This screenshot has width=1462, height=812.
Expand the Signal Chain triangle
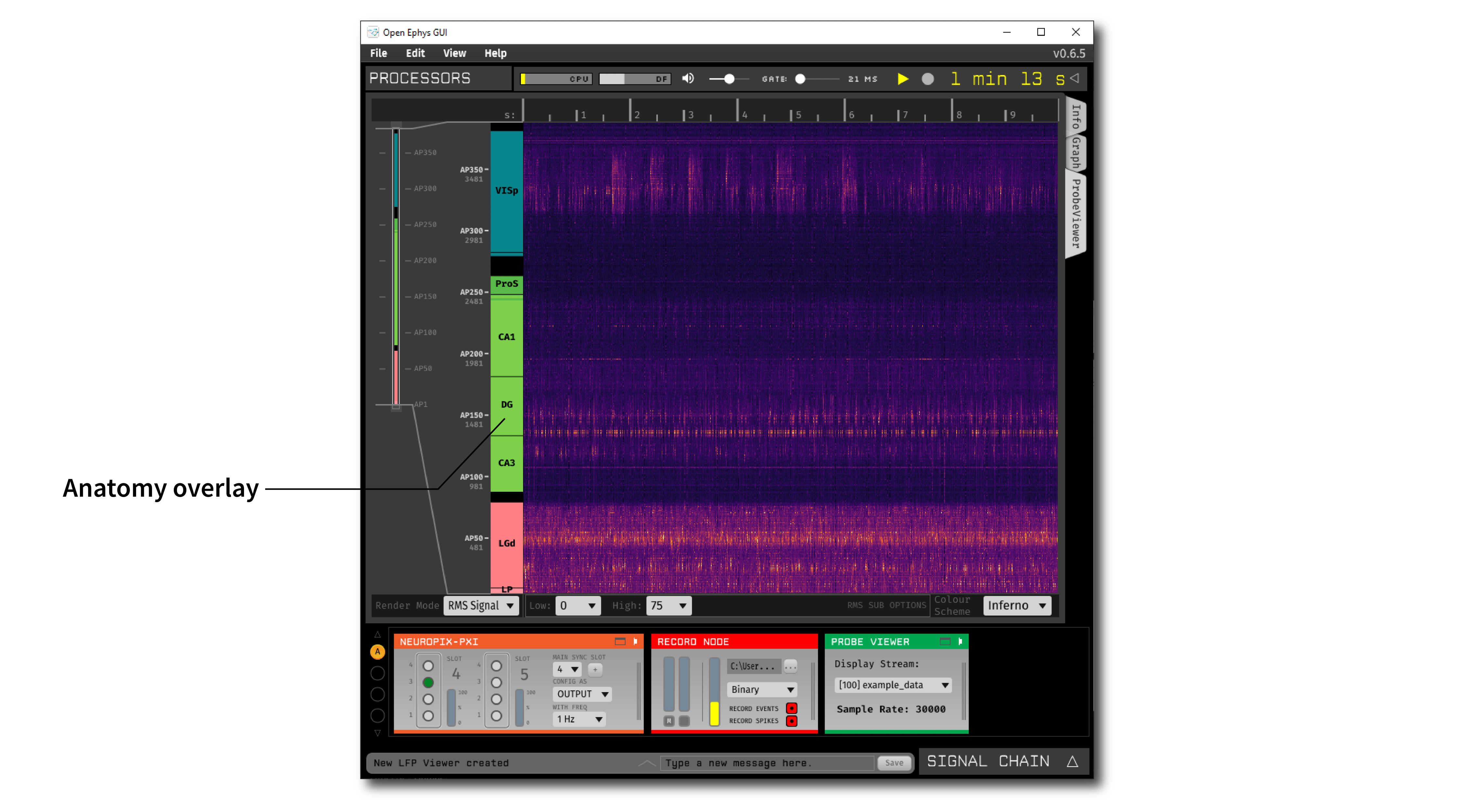(x=1072, y=761)
